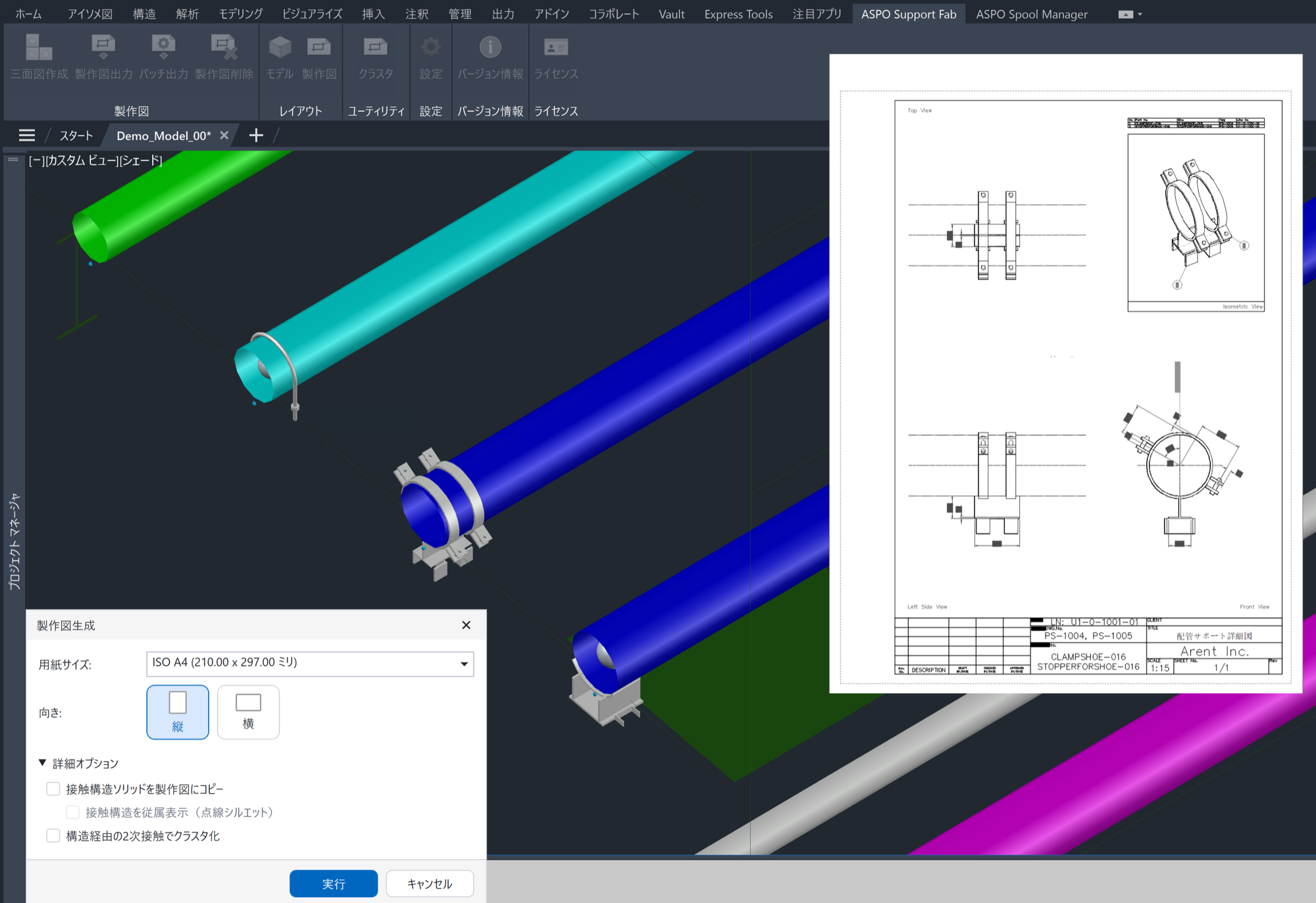Click the クラスタ utility icon
The image size is (1316, 903).
(x=376, y=48)
